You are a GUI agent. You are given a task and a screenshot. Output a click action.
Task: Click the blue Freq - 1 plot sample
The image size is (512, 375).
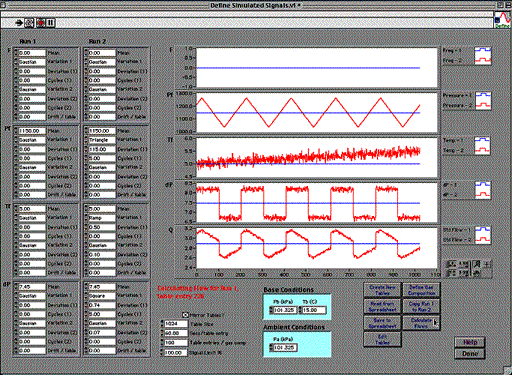[x=482, y=50]
